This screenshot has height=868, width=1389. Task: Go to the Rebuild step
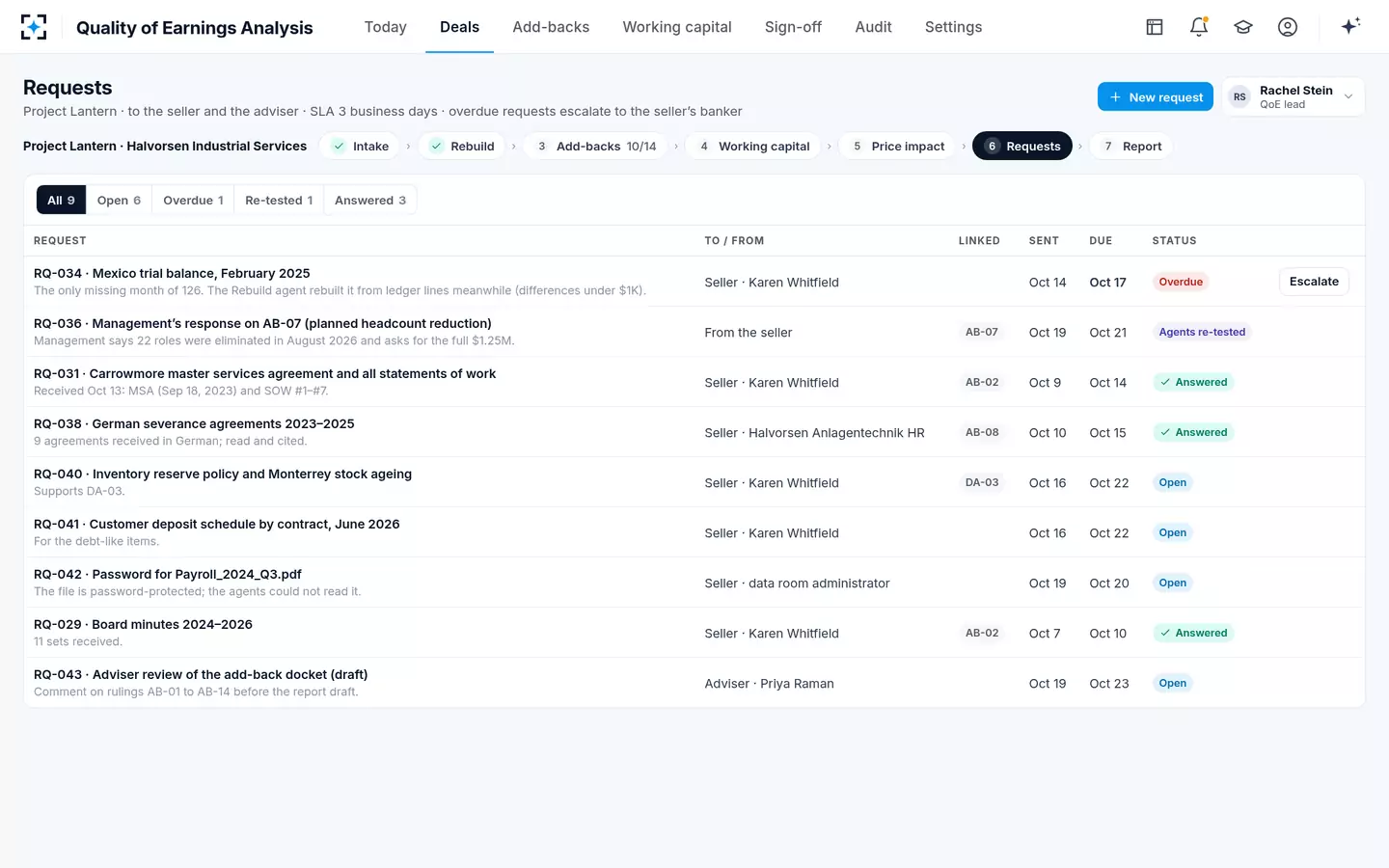pyautogui.click(x=461, y=146)
